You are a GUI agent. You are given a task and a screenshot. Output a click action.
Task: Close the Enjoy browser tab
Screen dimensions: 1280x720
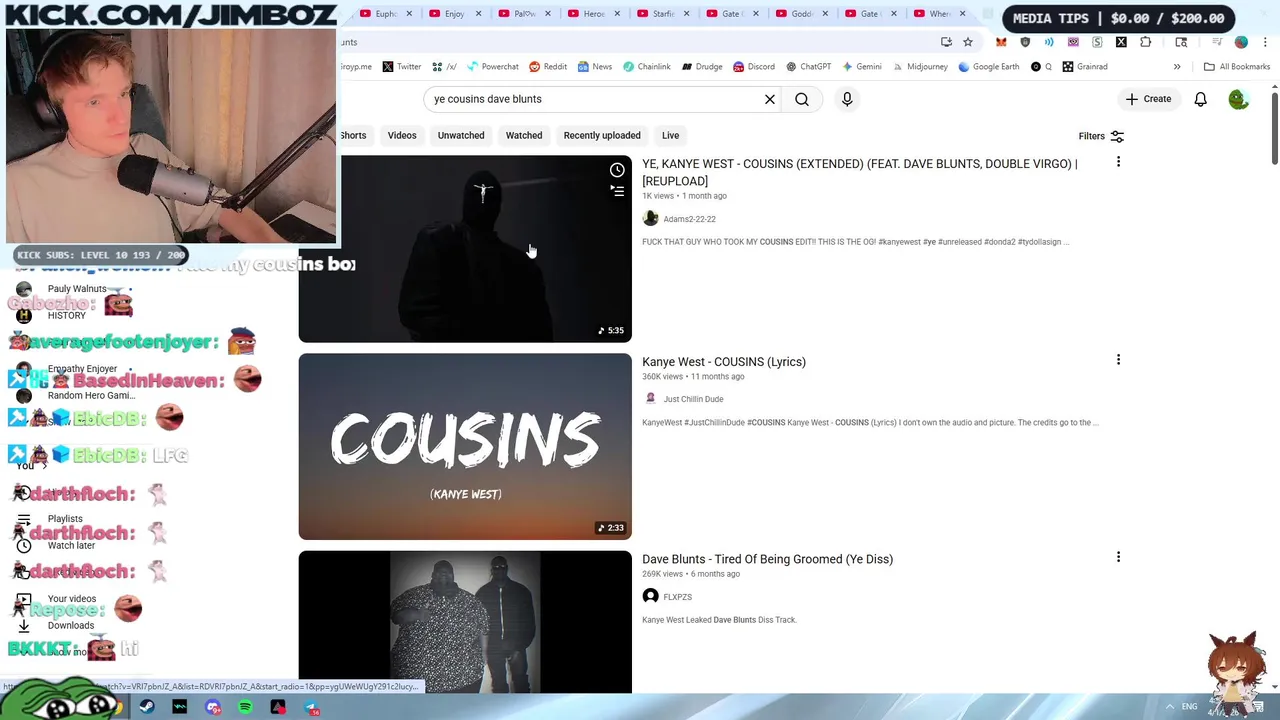478,14
